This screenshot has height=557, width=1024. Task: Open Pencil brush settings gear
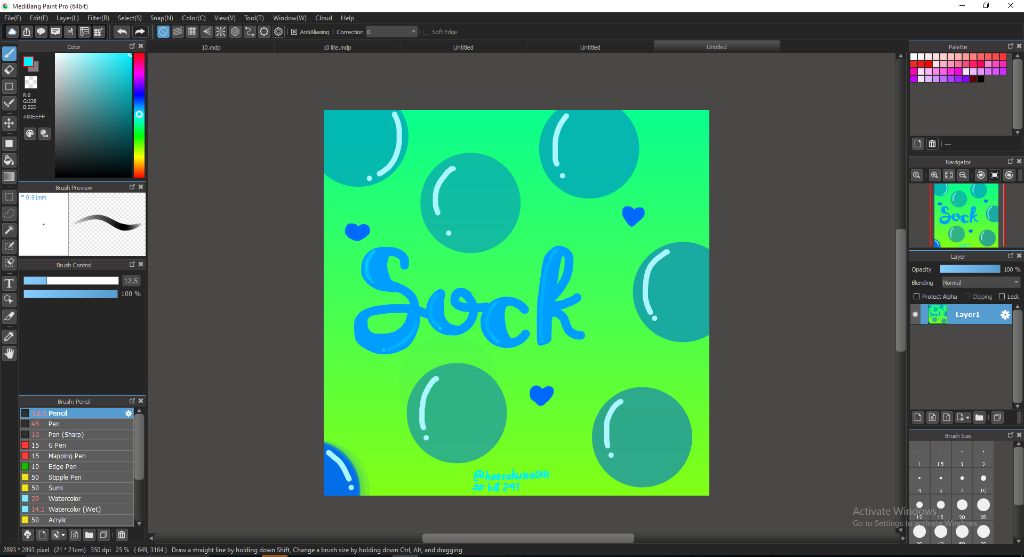[129, 413]
